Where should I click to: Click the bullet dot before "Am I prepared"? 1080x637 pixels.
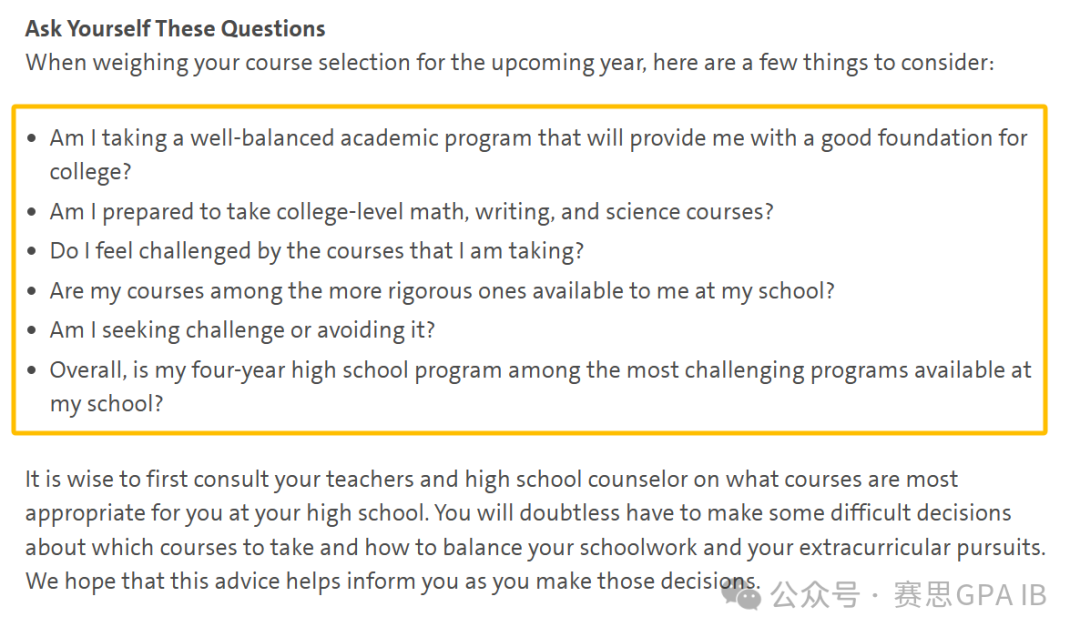click(x=34, y=212)
